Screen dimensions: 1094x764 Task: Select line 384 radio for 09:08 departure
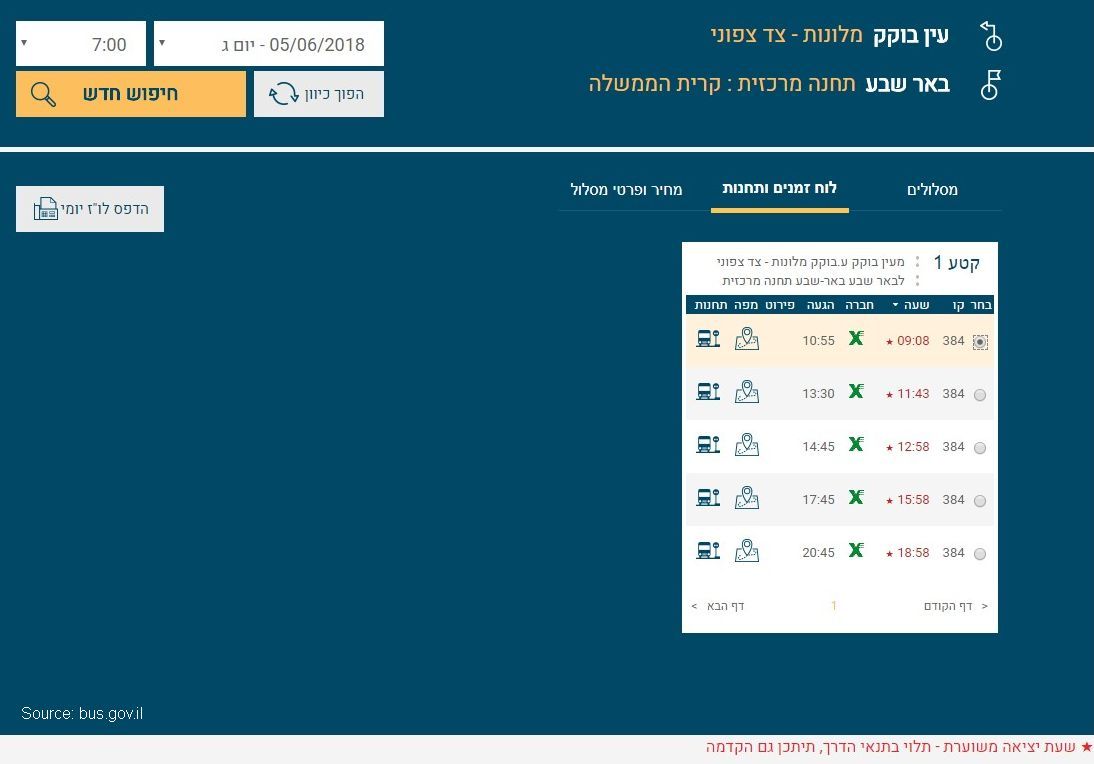[x=980, y=342]
